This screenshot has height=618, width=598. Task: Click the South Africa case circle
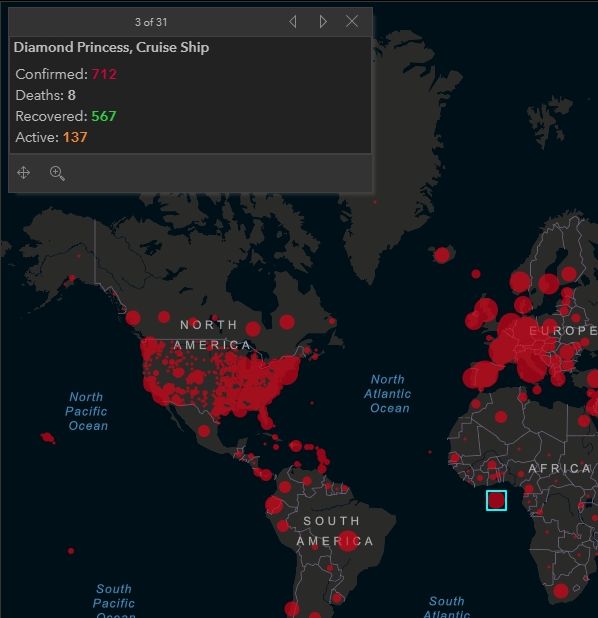tap(561, 591)
